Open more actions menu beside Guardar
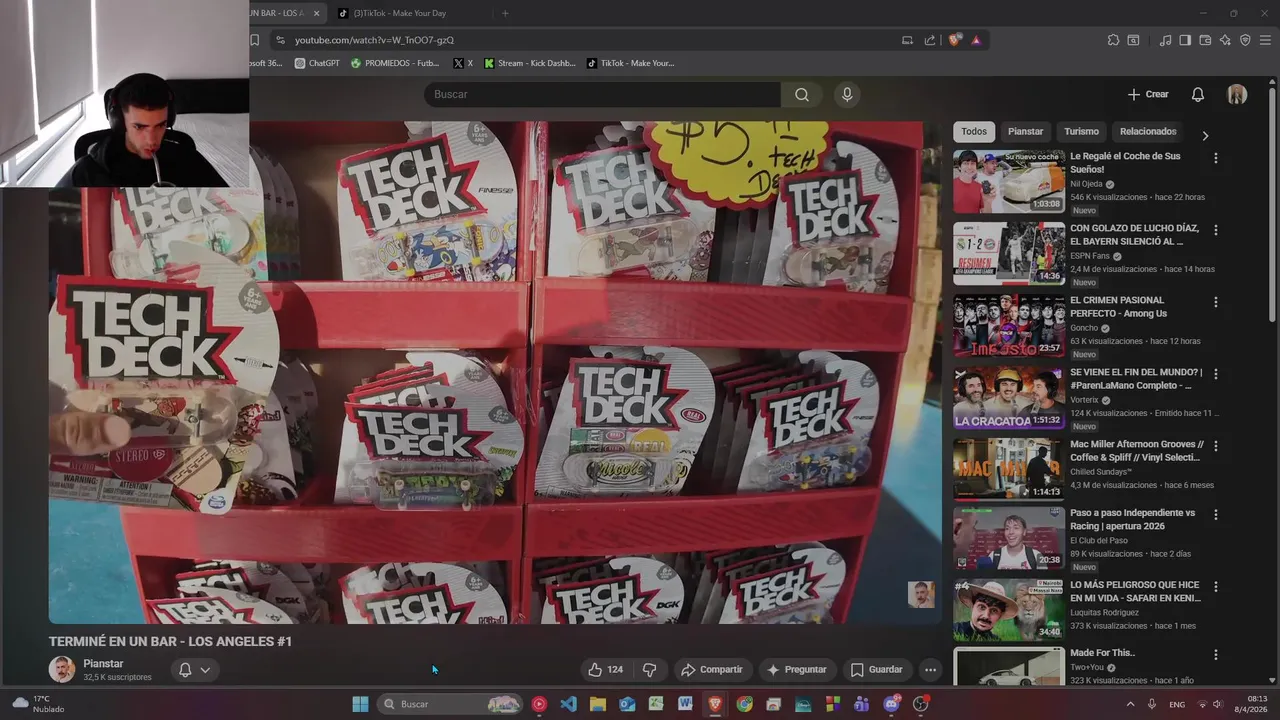The image size is (1280, 720). (930, 670)
